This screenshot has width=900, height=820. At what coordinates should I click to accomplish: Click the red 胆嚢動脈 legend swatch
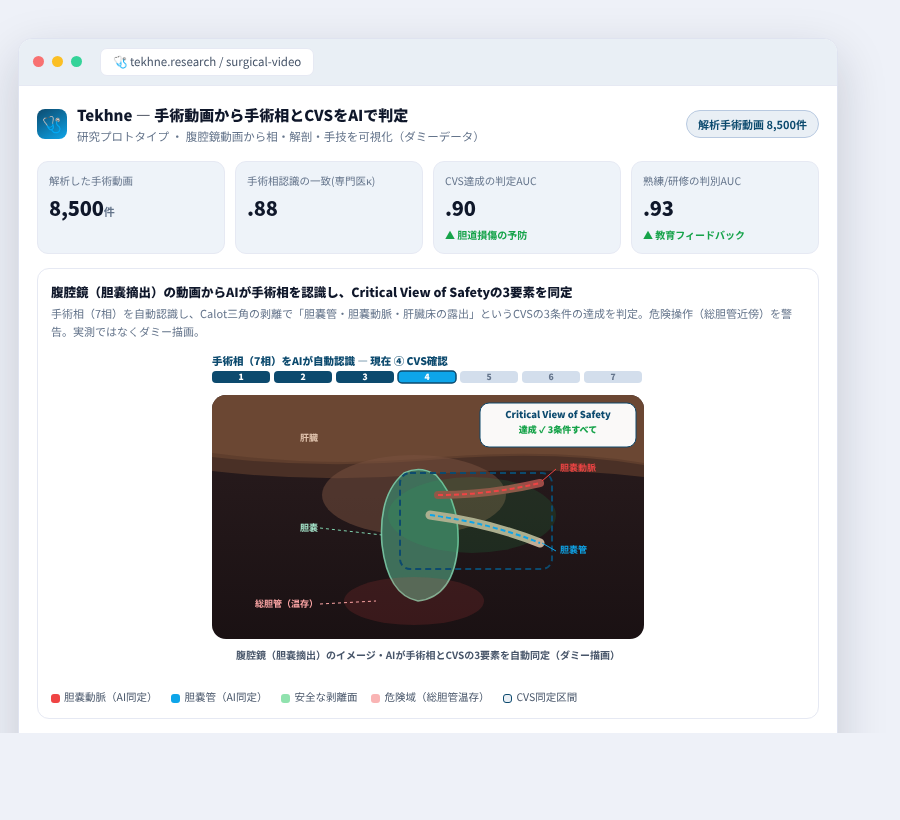[56, 698]
